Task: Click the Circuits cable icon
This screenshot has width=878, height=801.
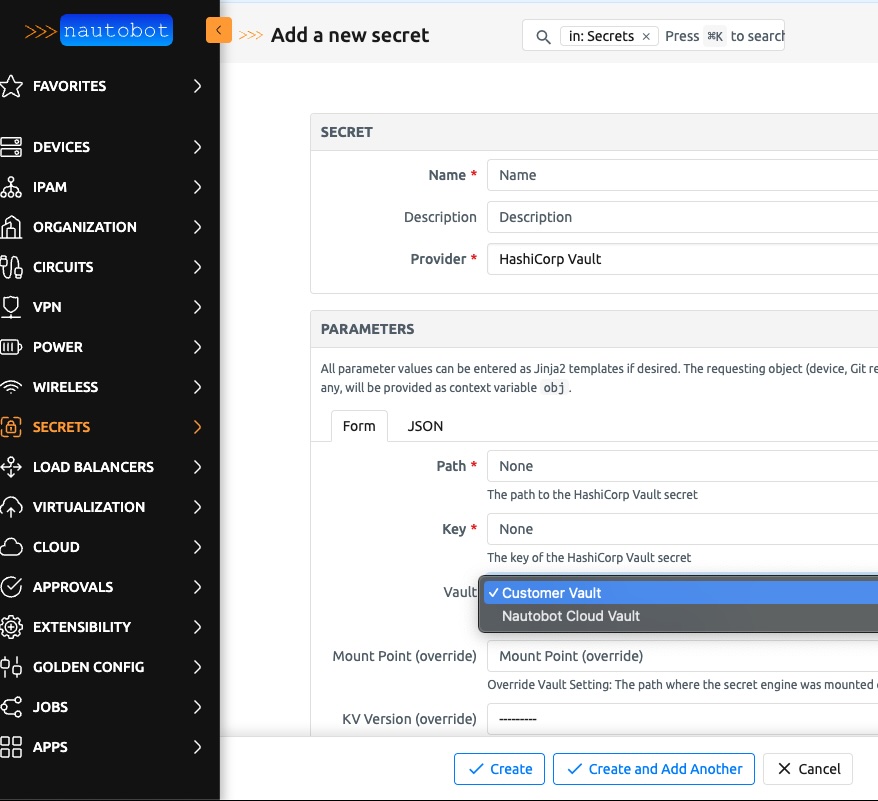Action: coord(12,267)
